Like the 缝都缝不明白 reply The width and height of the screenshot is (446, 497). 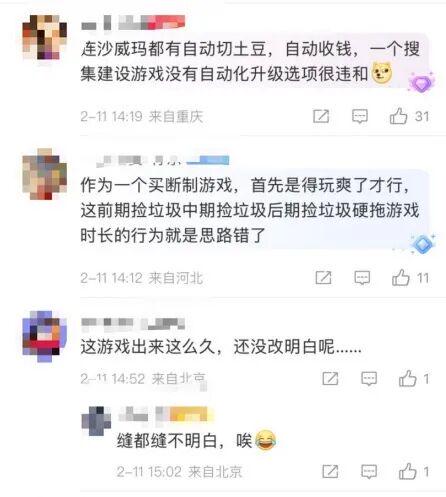408,471
